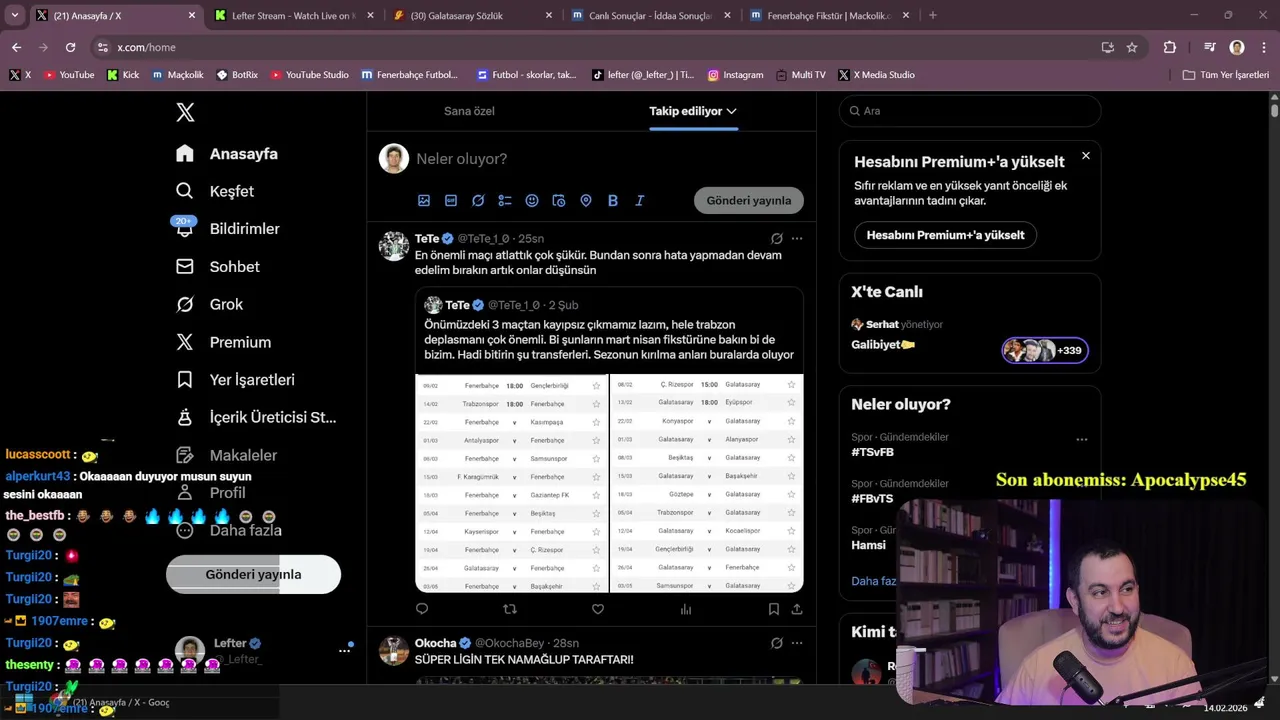
Task: Dismiss the Premium+ upgrade card
Action: [x=1086, y=156]
